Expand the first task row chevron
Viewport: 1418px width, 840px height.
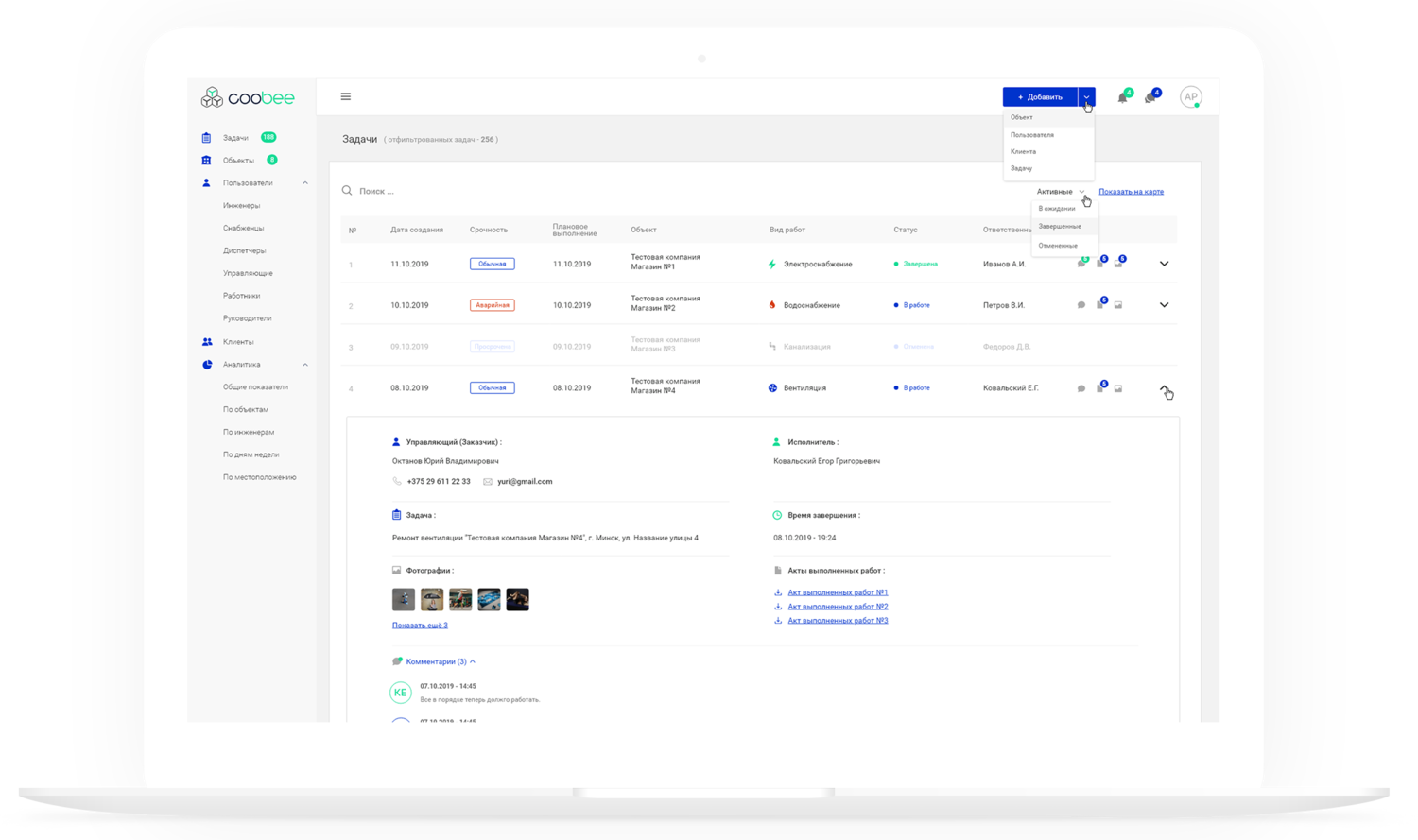coord(1164,264)
